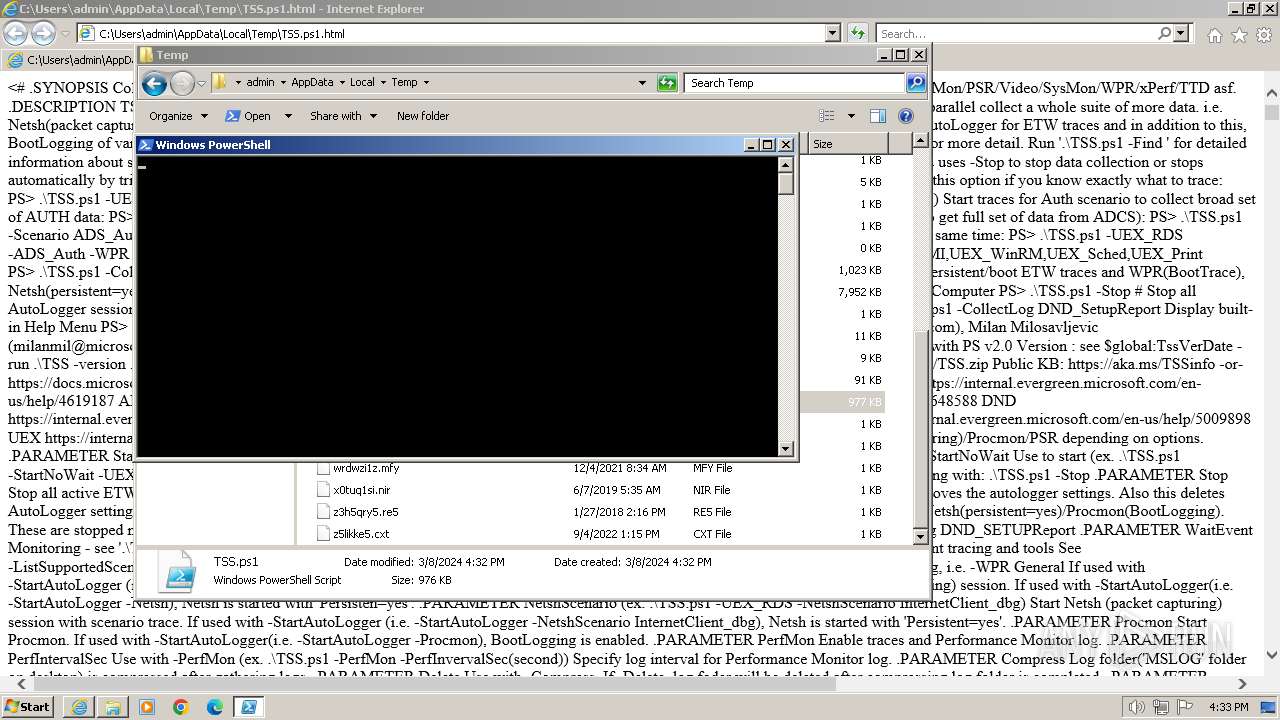Open recent pages dropdown in IE

pos(65,34)
